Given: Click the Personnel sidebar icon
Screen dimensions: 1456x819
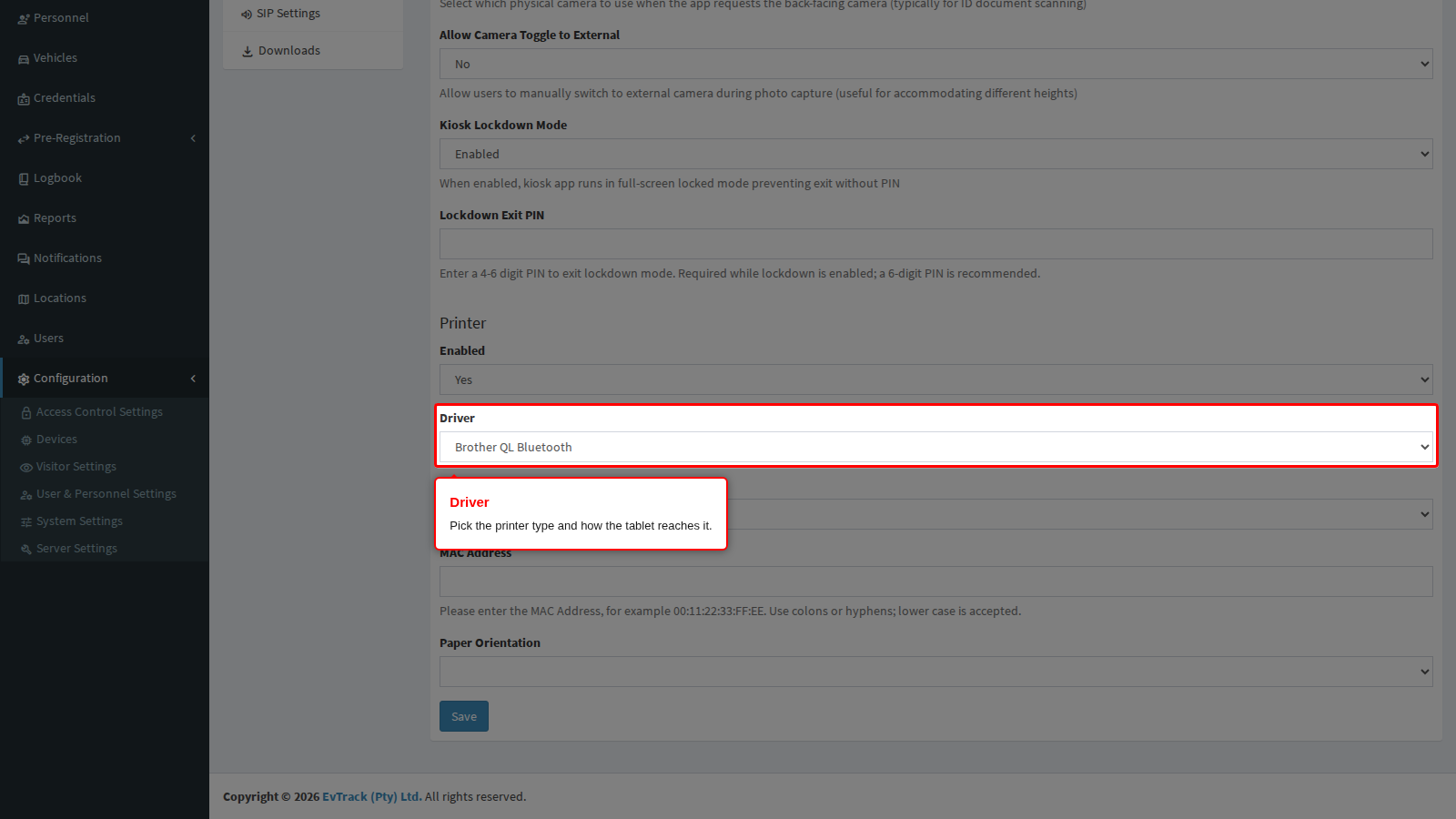Looking at the screenshot, I should point(24,18).
